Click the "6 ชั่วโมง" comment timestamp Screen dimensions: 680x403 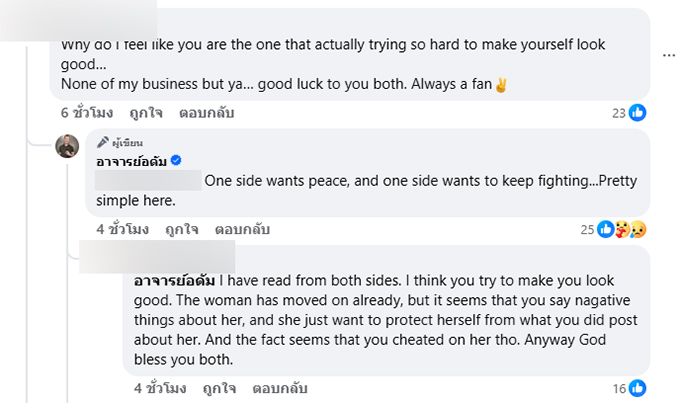click(86, 113)
